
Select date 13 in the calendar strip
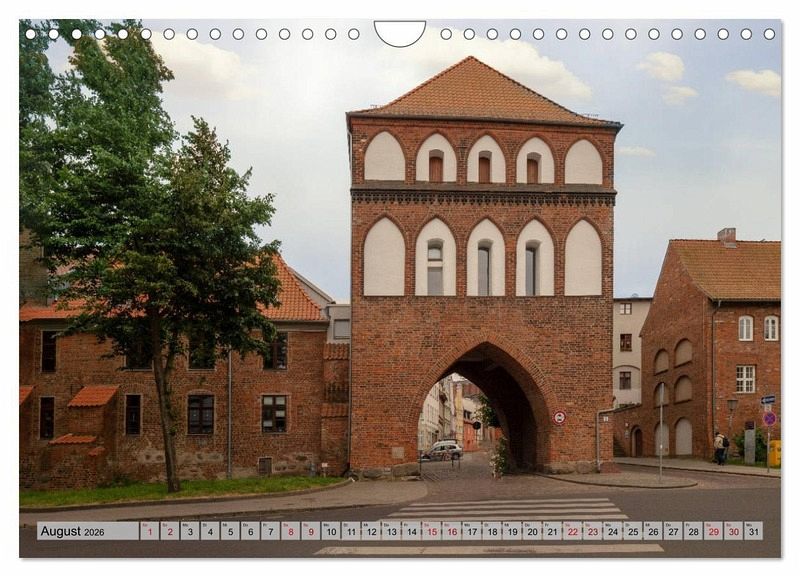[391, 531]
